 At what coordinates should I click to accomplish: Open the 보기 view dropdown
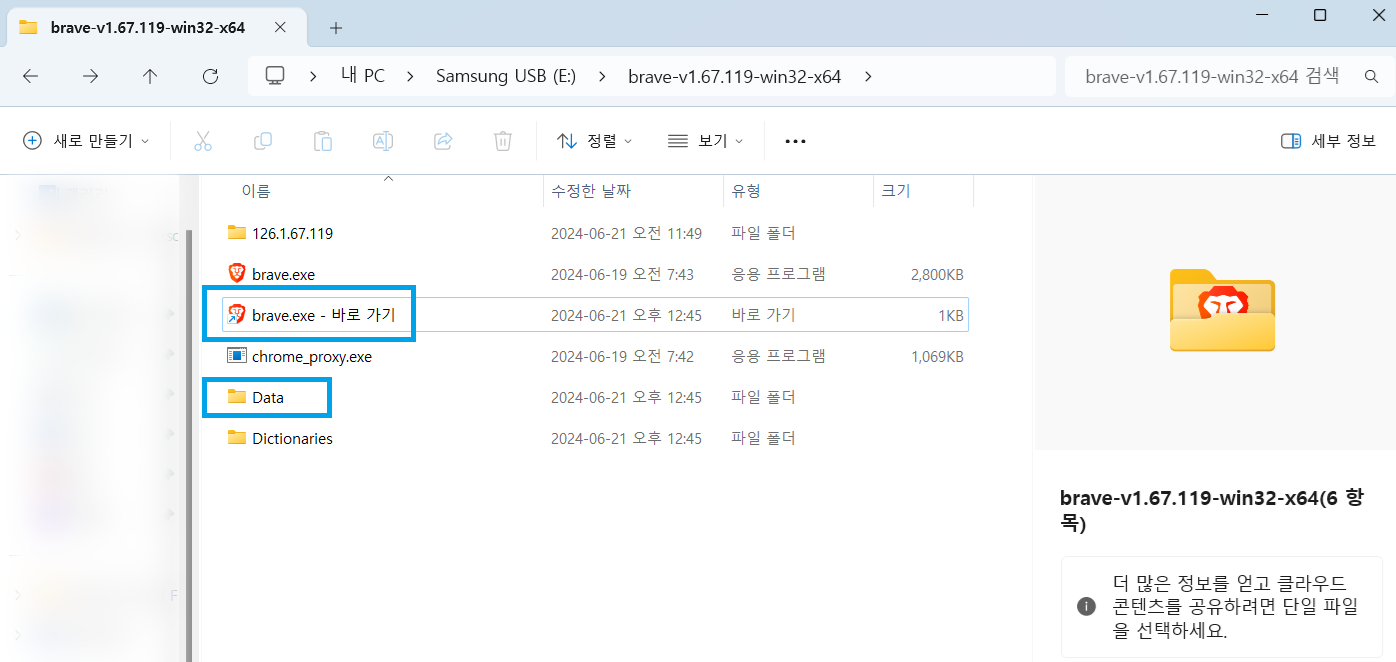pos(705,141)
